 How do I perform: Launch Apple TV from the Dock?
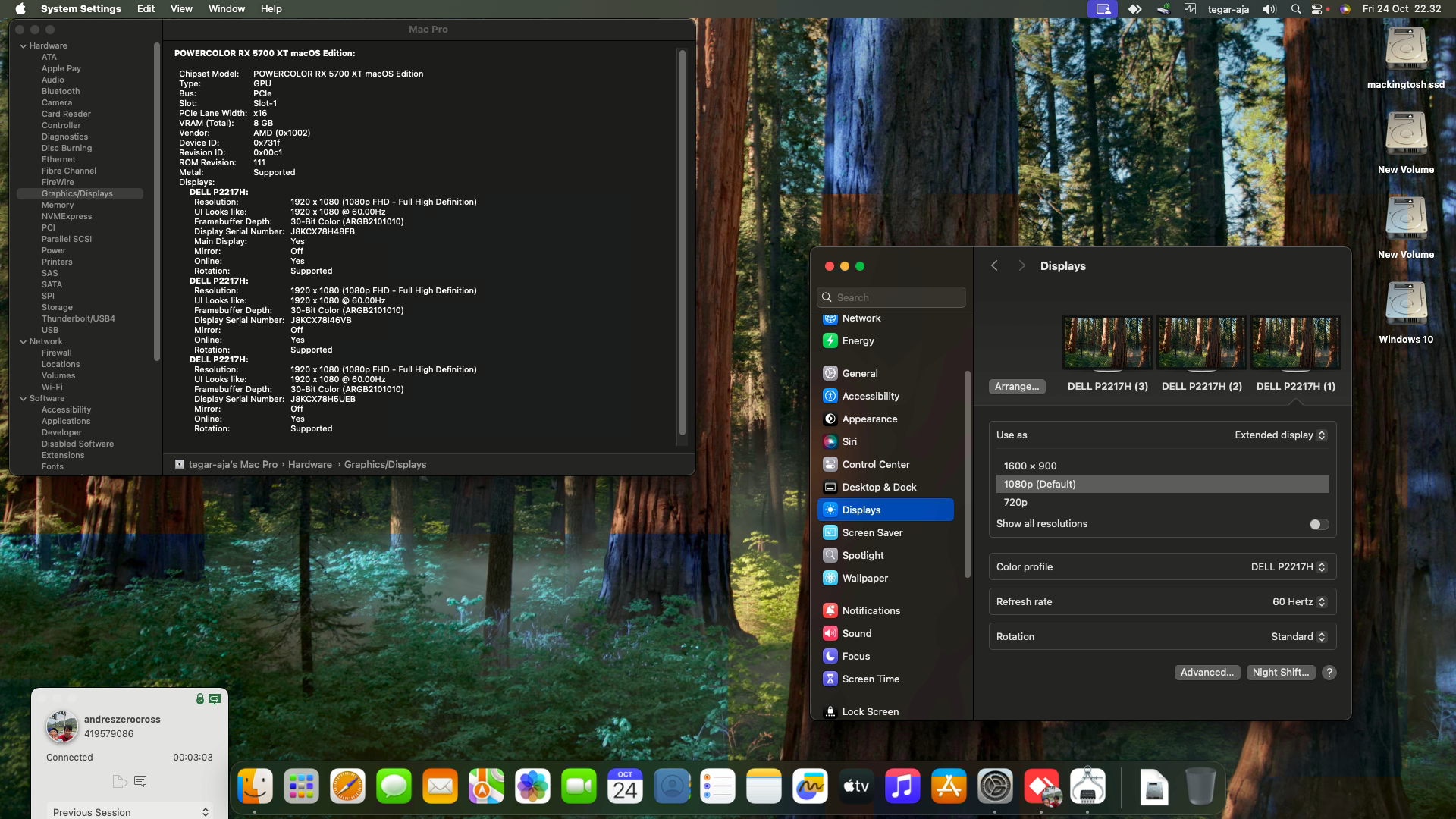pos(856,786)
